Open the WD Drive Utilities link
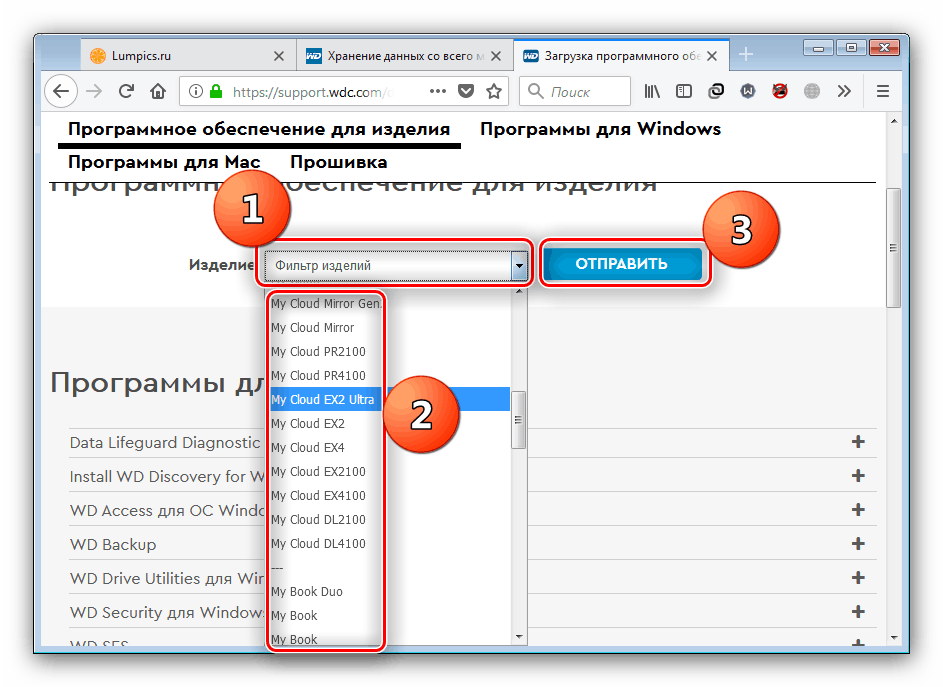The image size is (943, 687). [x=167, y=579]
